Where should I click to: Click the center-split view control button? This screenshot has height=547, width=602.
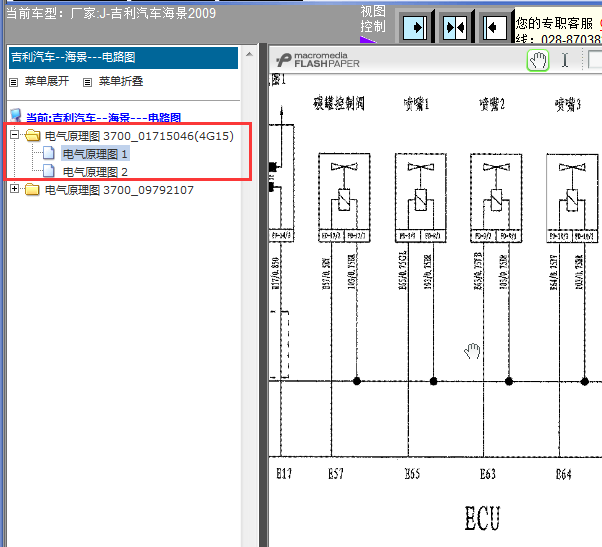click(455, 27)
